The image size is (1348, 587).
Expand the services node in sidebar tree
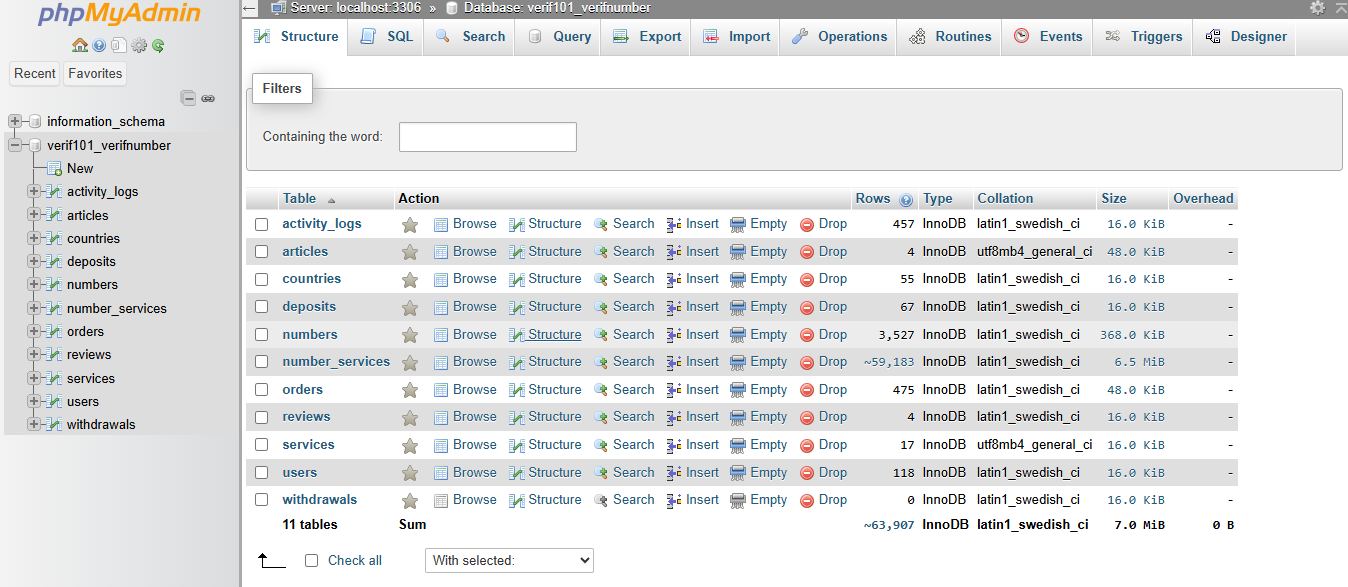coord(34,378)
